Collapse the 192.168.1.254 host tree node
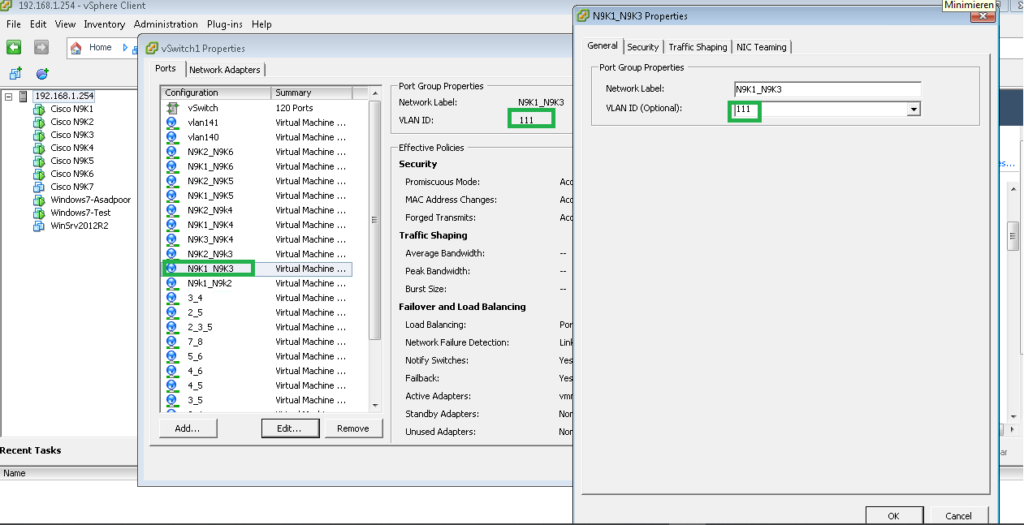This screenshot has width=1024, height=525. click(8, 96)
